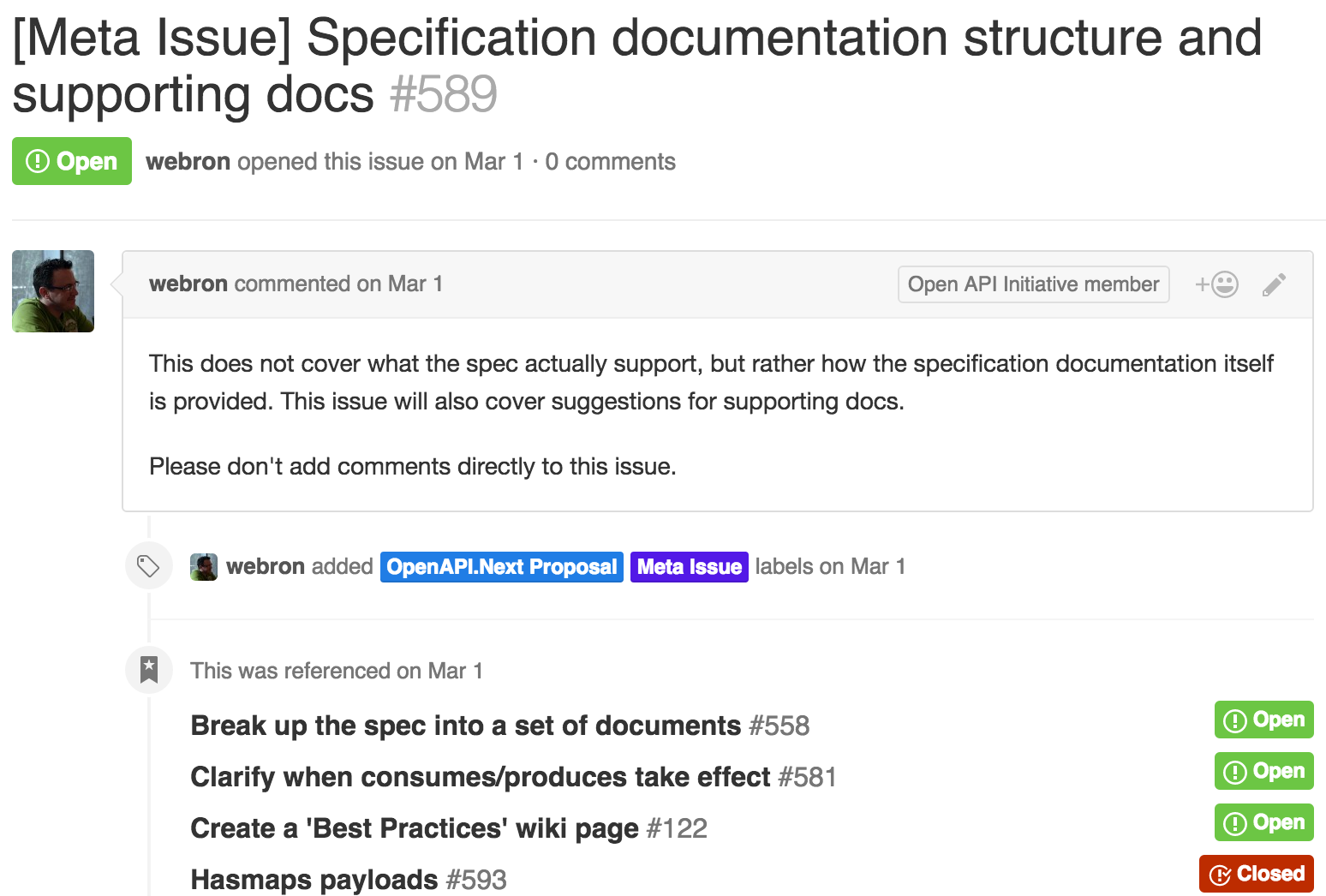
Task: Open issue Break up the spec into documents
Action: point(465,726)
